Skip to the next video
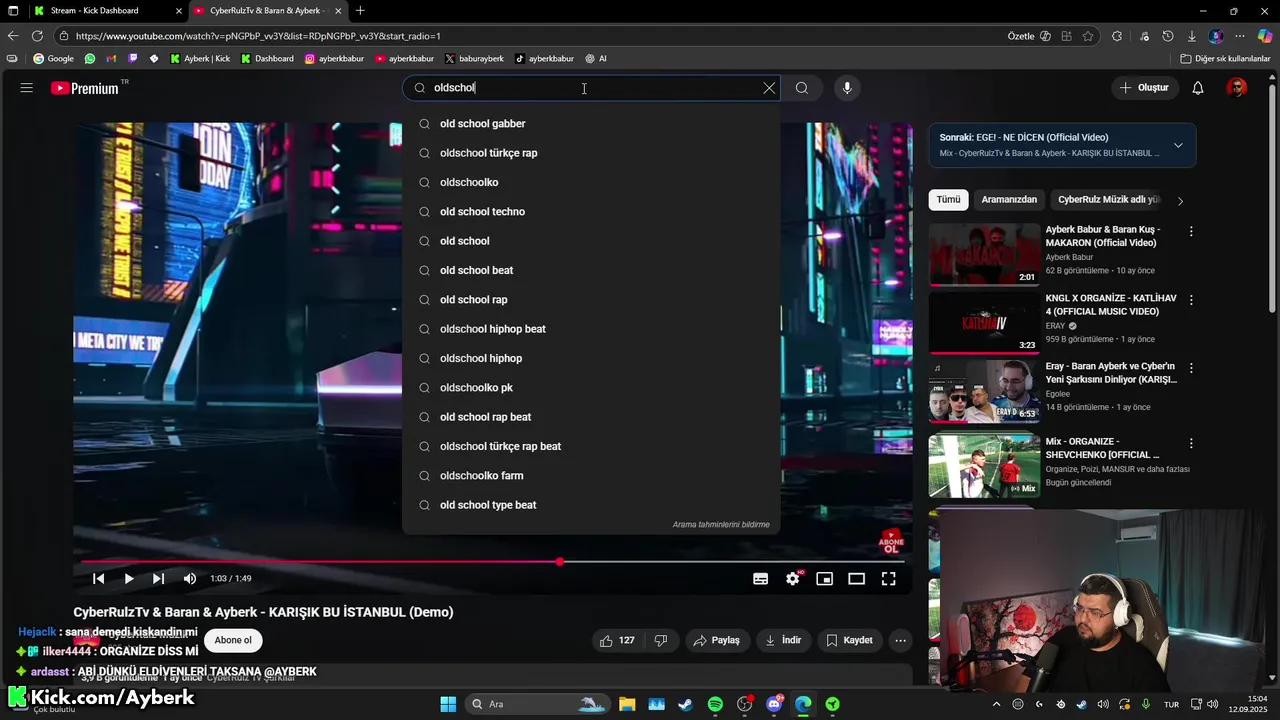1280x720 pixels. click(x=158, y=578)
